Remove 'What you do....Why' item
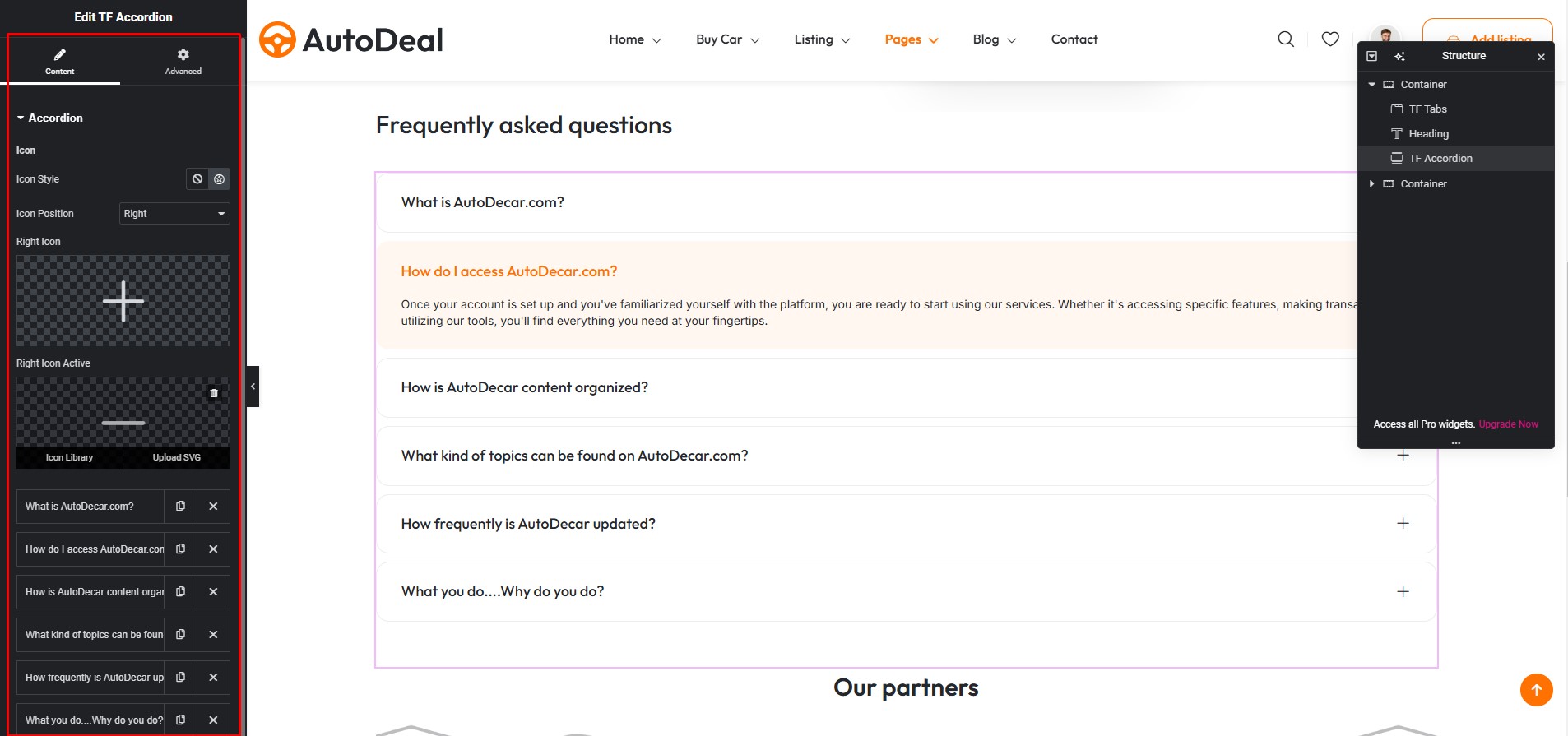Screen dimensions: 1568x736 pyautogui.click(x=213, y=720)
